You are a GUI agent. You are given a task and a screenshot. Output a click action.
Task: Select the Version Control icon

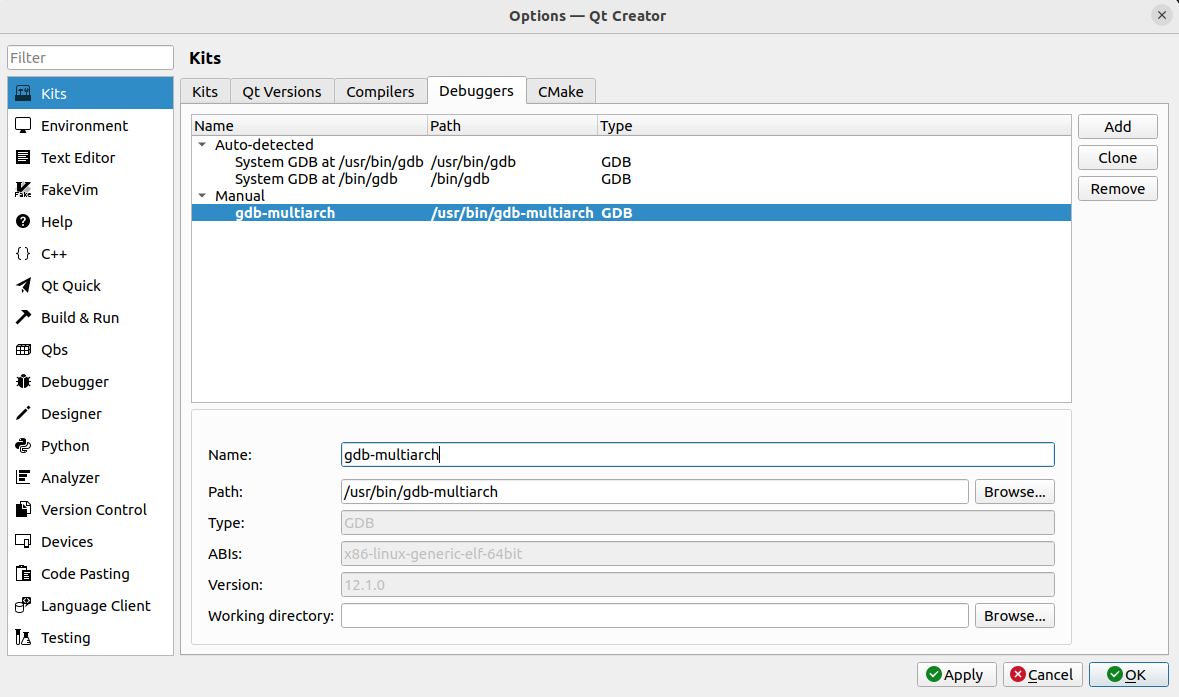point(23,510)
